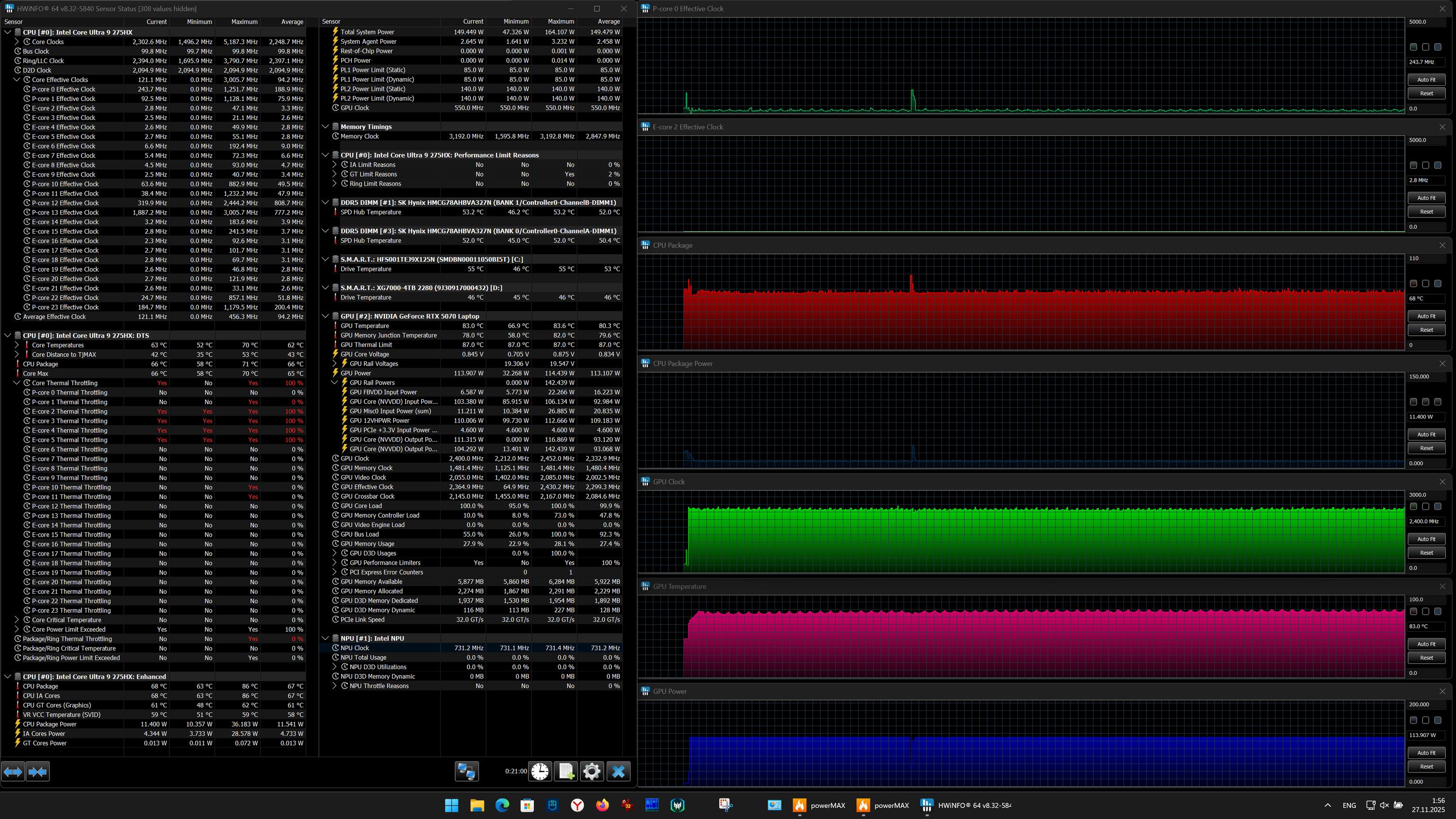Click the clock reset timer icon

540,771
